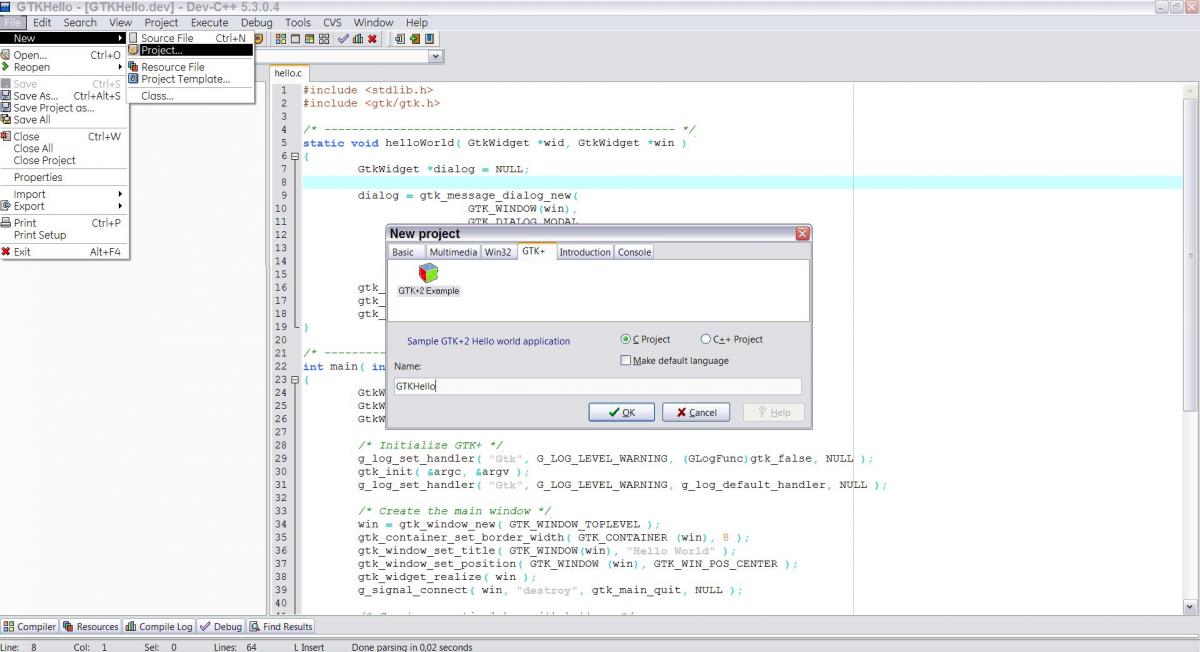Click the editor scrollbar up arrow

point(1190,90)
